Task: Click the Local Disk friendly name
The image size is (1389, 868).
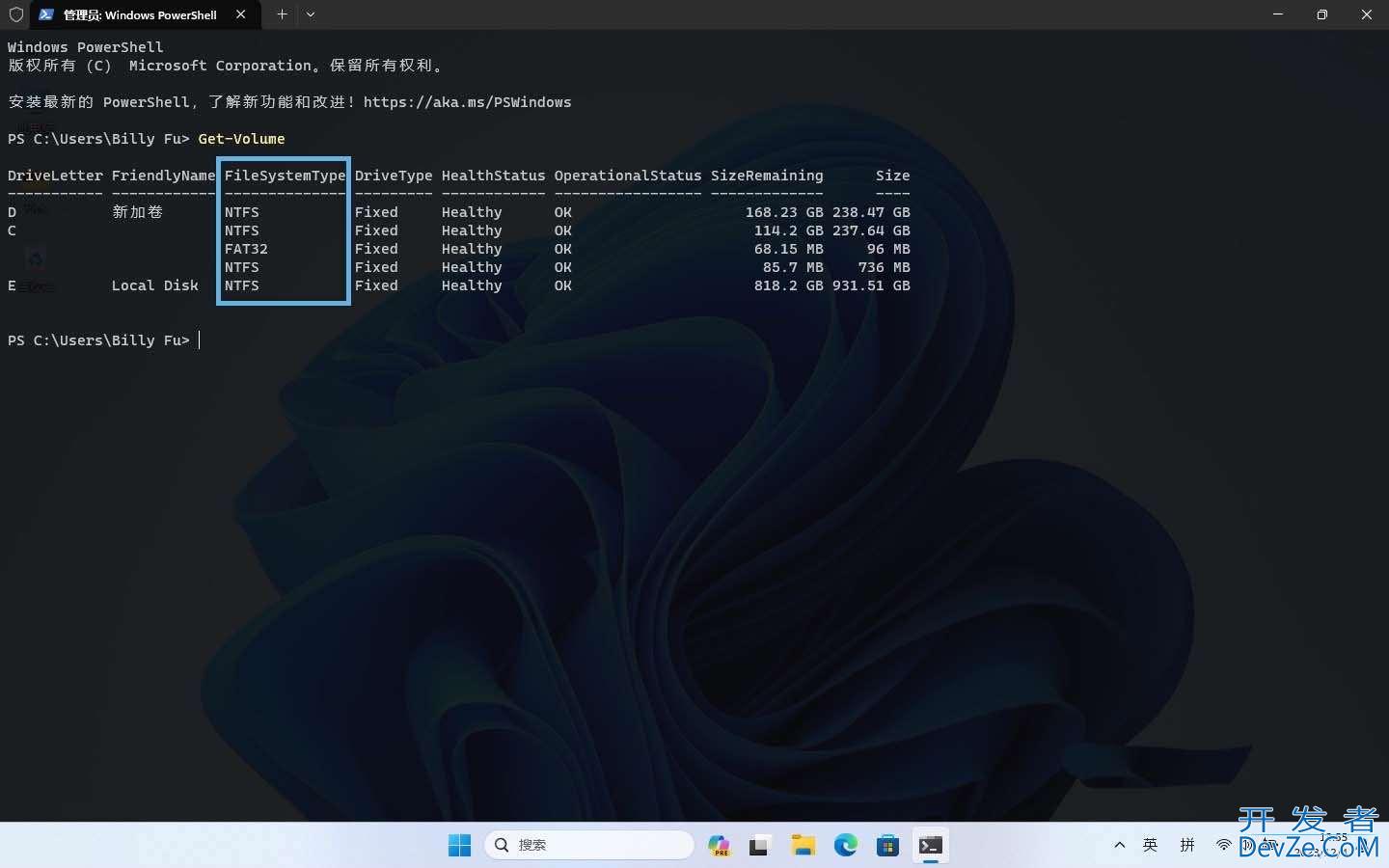Action: 154,285
